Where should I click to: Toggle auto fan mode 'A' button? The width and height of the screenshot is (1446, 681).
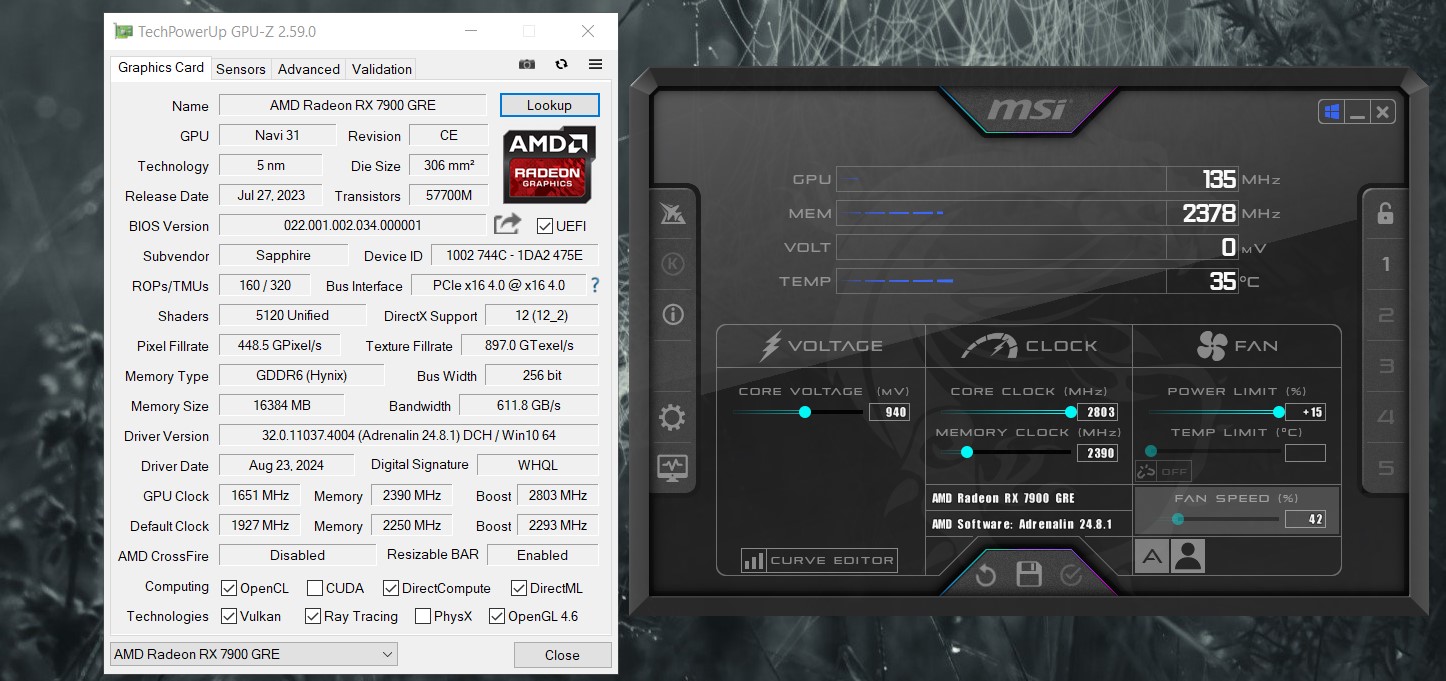pos(1151,557)
